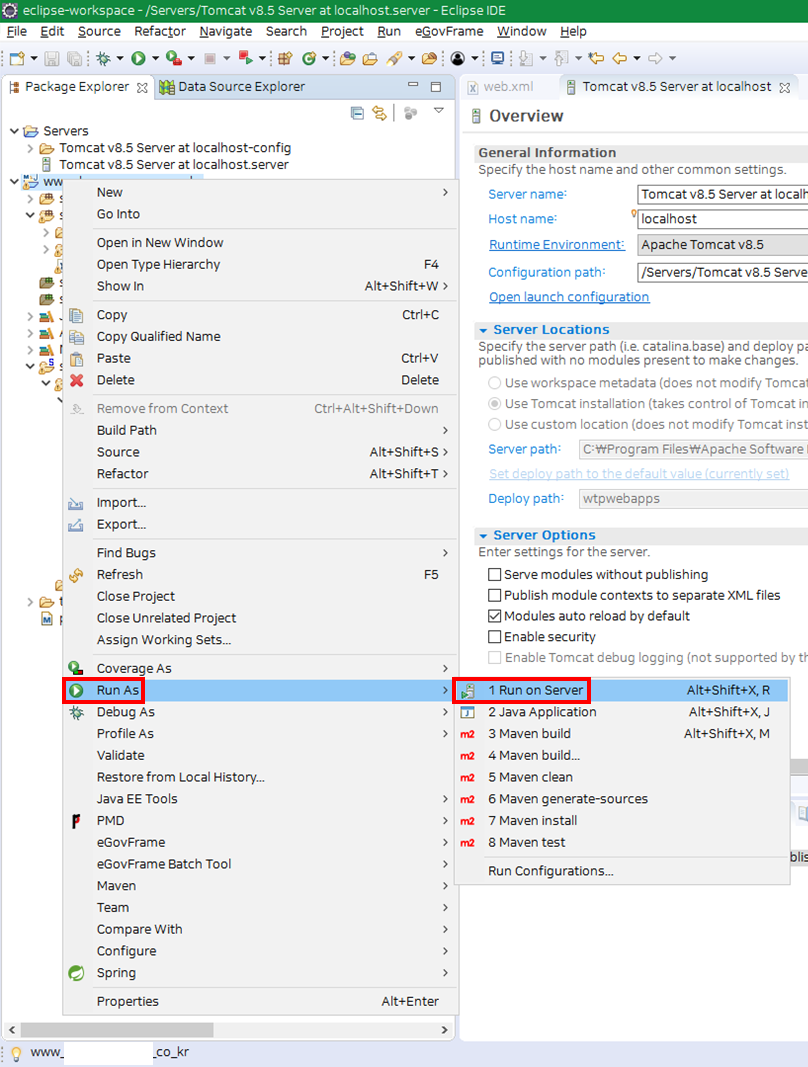Screen dimensions: 808x1067
Task: Switch to Data Source Explorer tab
Action: click(x=233, y=87)
